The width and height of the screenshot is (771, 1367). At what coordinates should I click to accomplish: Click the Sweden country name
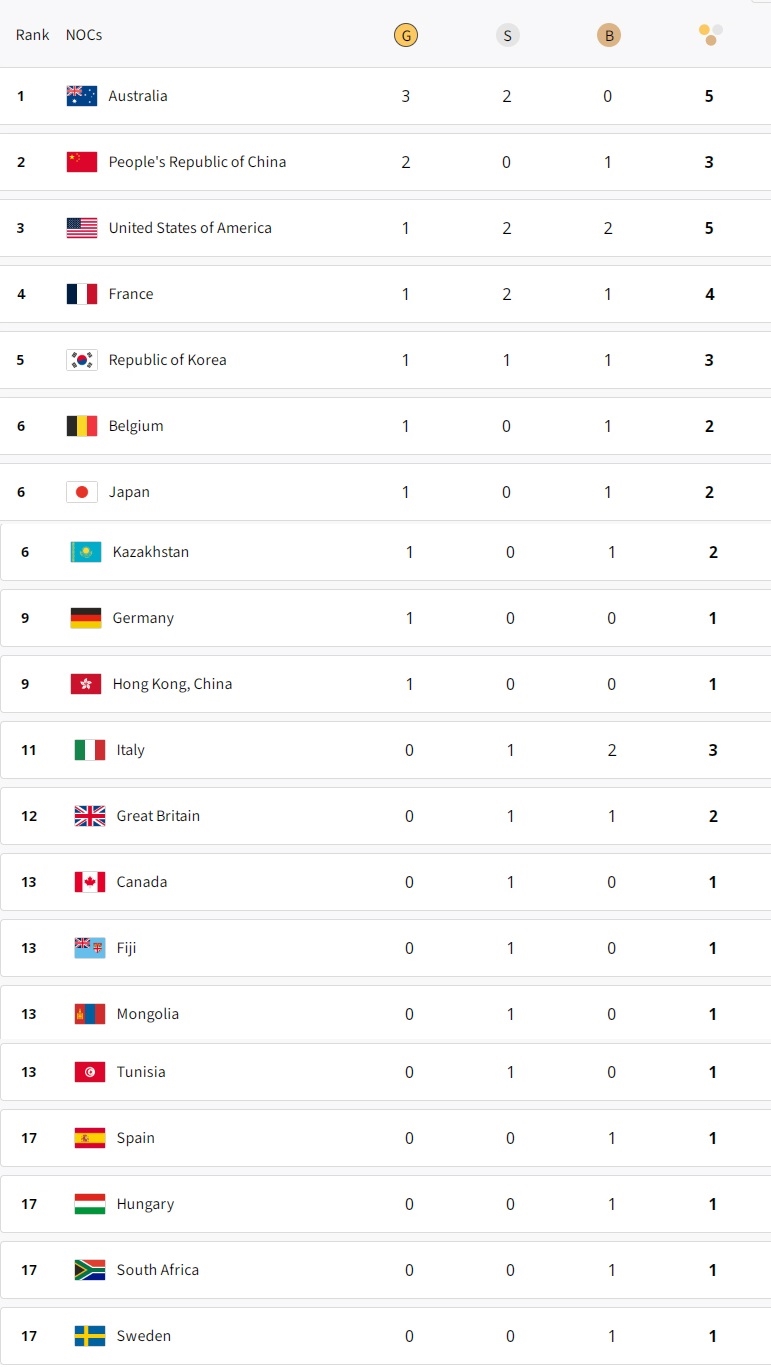pos(144,1336)
